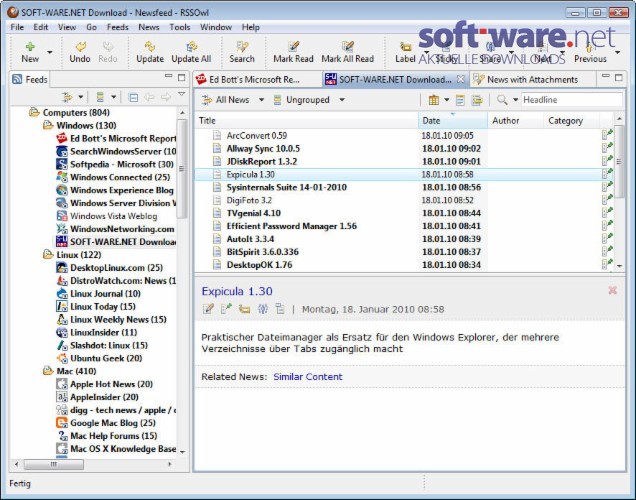The width and height of the screenshot is (636, 500).
Task: Click the Feeds tree vertical scrollbar thumb
Action: coord(182,169)
